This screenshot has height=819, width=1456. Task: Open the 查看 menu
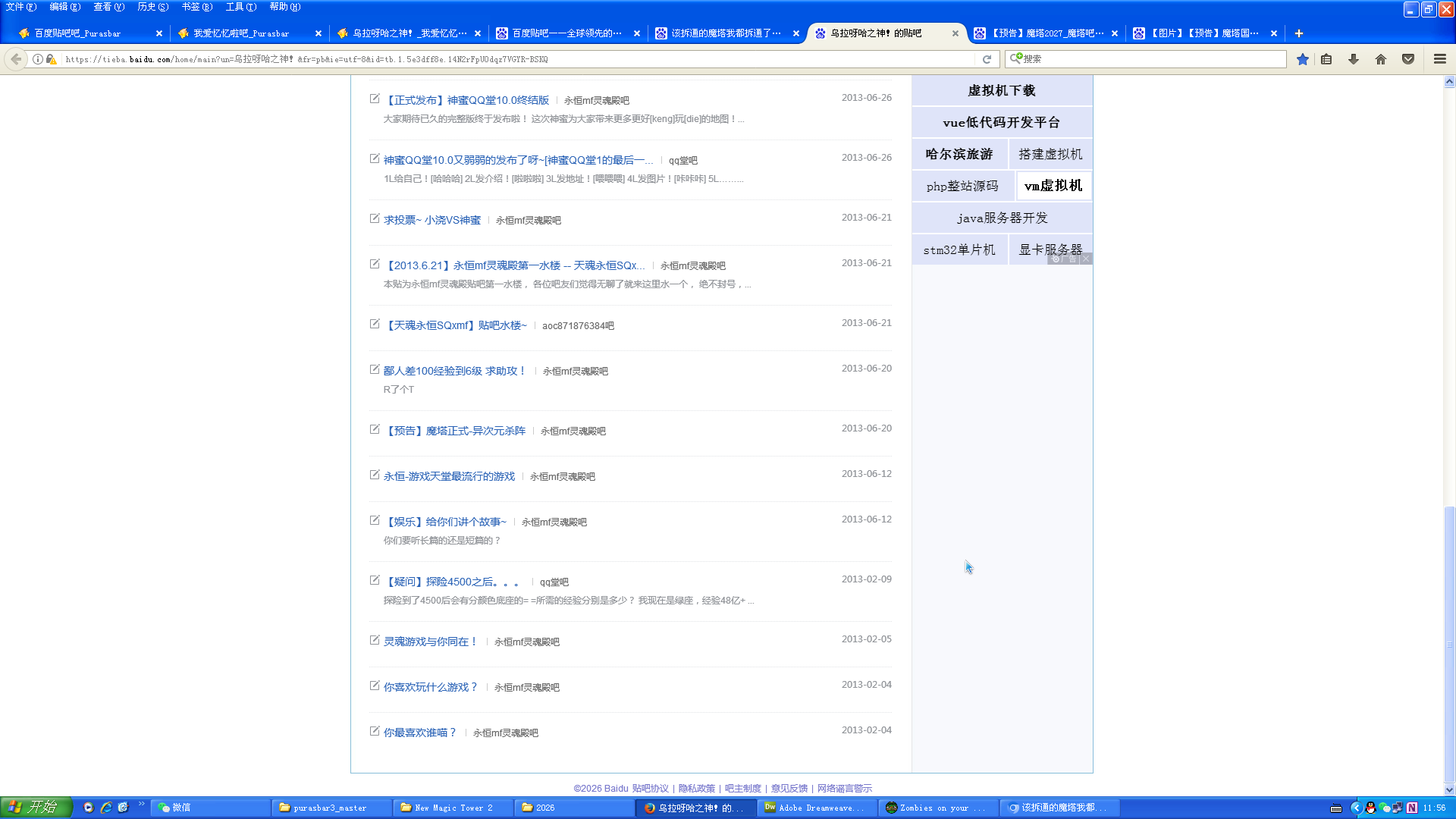108,7
